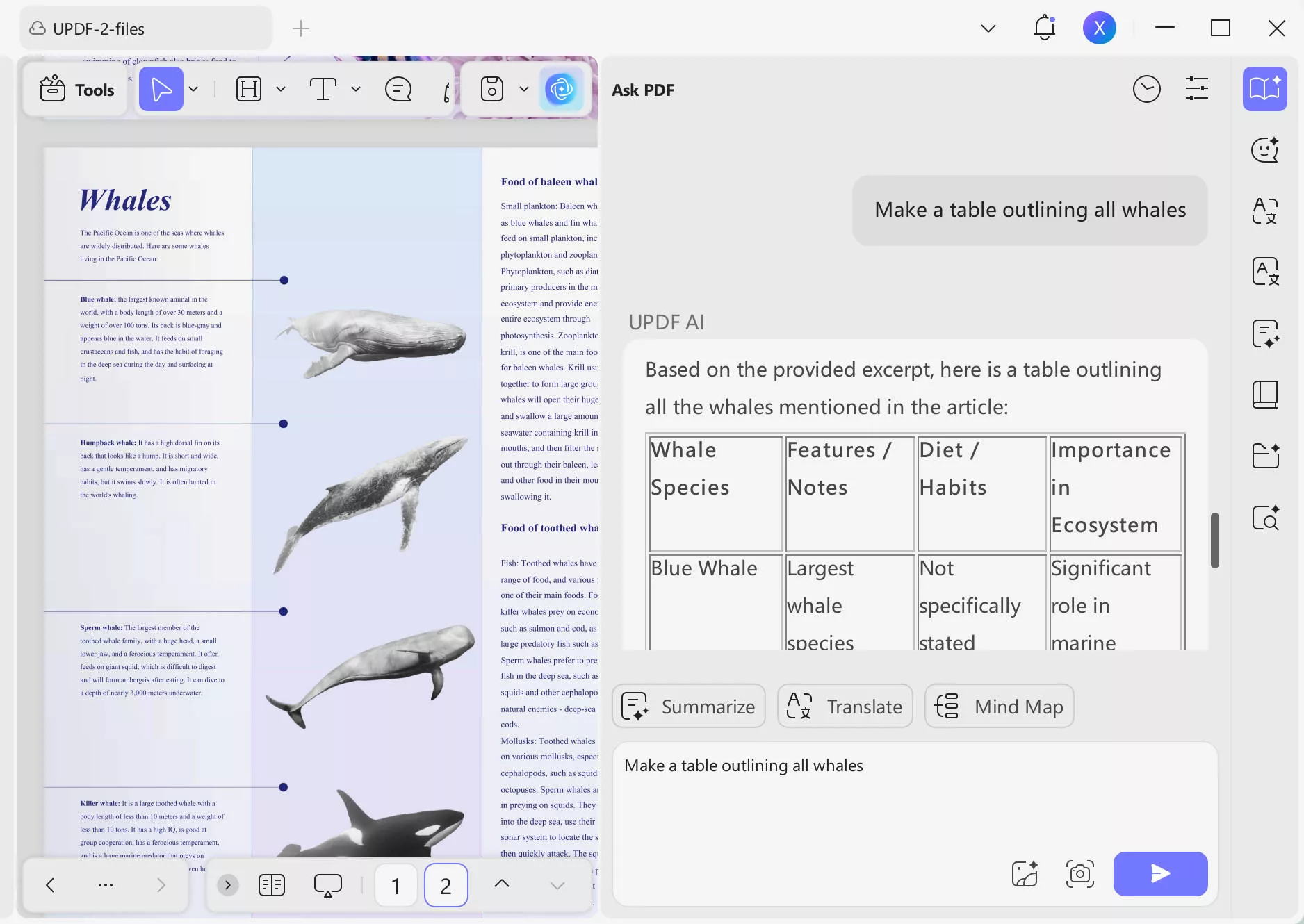Click the highlight text tool icon
This screenshot has width=1304, height=924.
pyautogui.click(x=249, y=90)
